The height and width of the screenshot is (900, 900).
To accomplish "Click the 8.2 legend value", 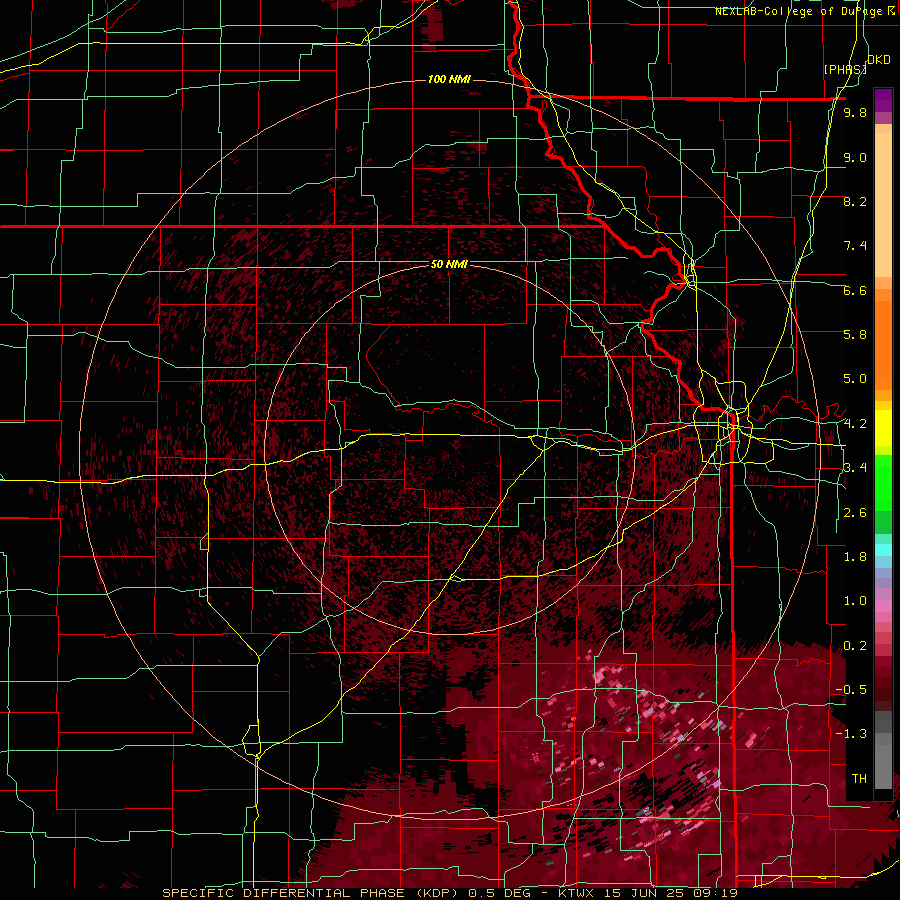I will (855, 201).
